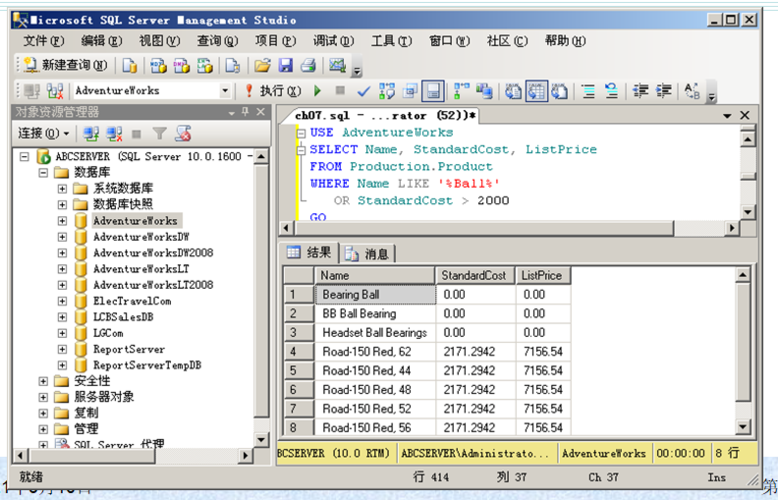Toggle Include Actual Execution Plan icon

(461, 91)
